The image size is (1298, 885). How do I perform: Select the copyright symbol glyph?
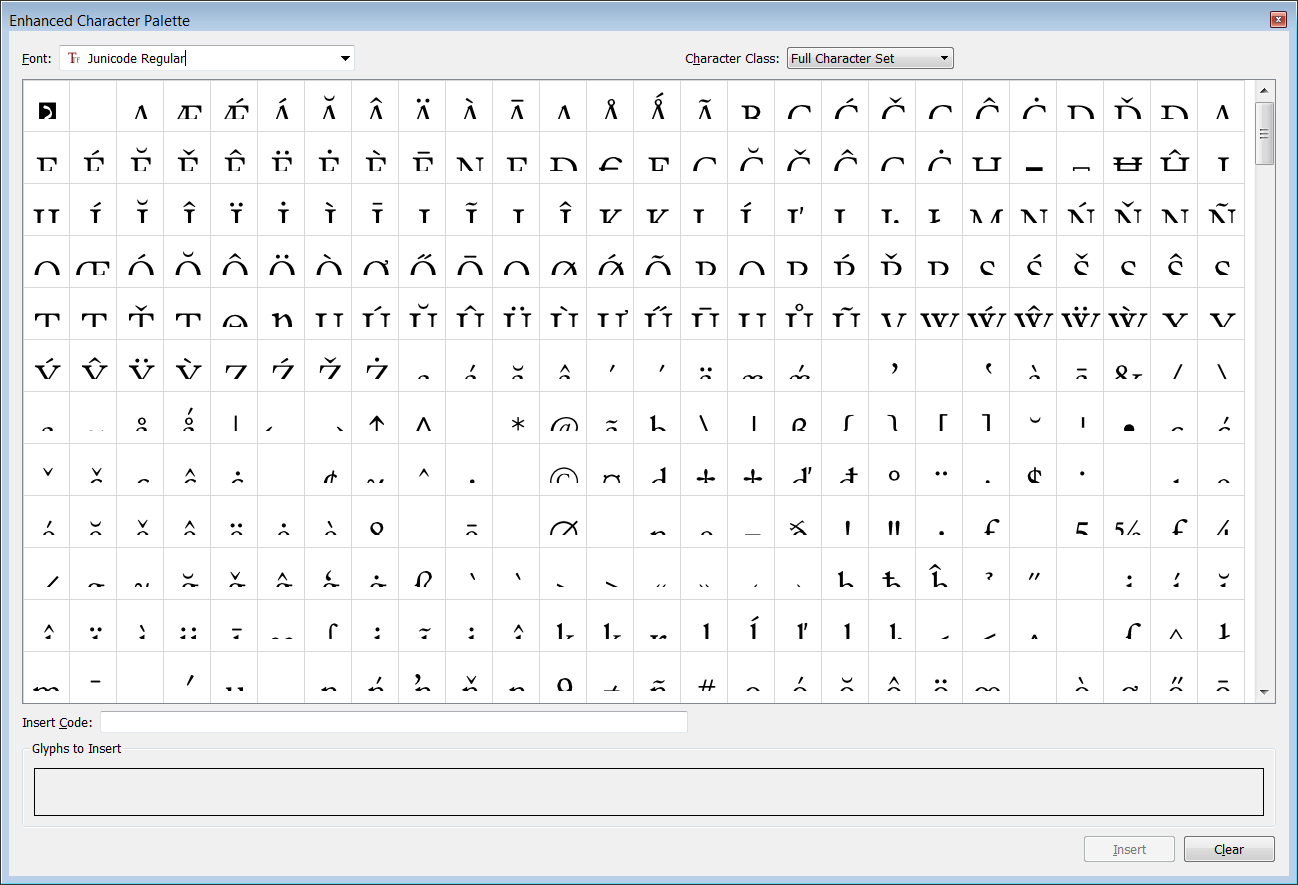point(564,474)
